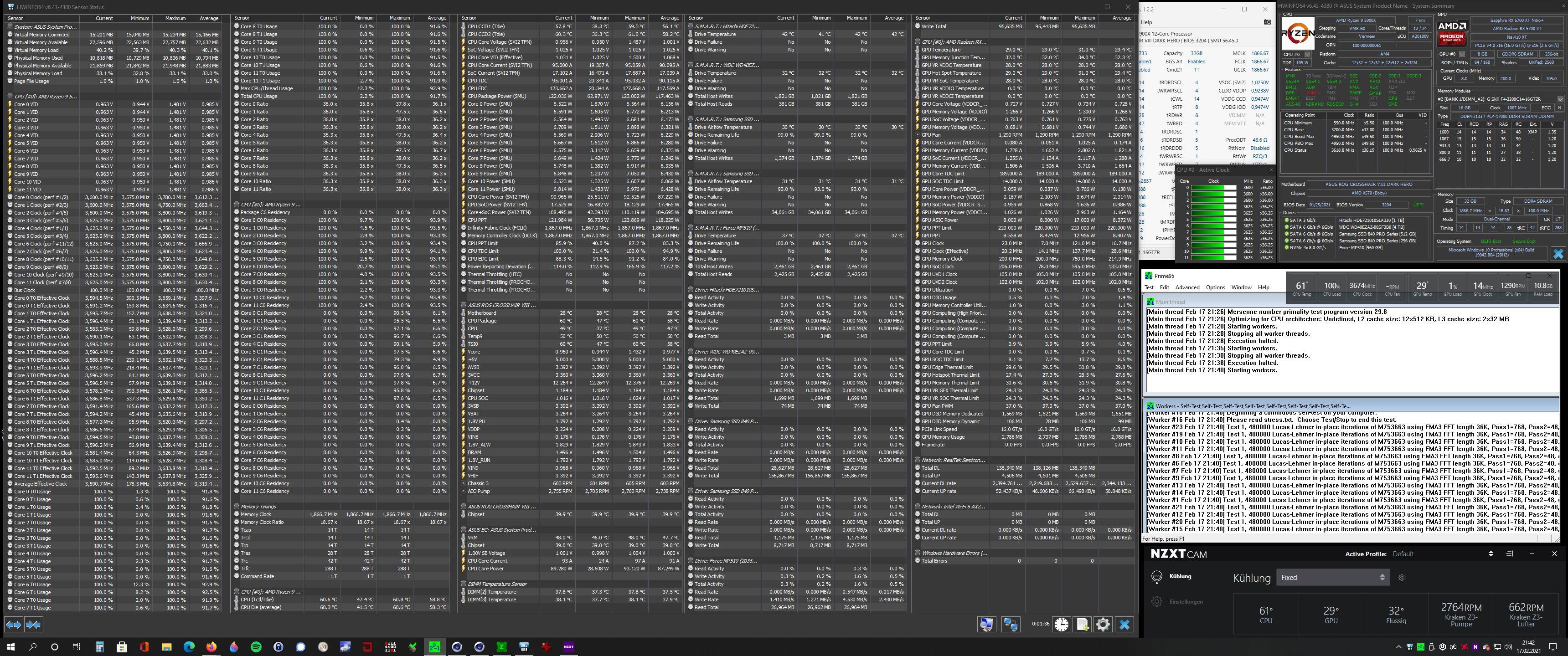Select the CPU (Tctl/Tdie) temperature row
1568x656 pixels.
pos(341,600)
